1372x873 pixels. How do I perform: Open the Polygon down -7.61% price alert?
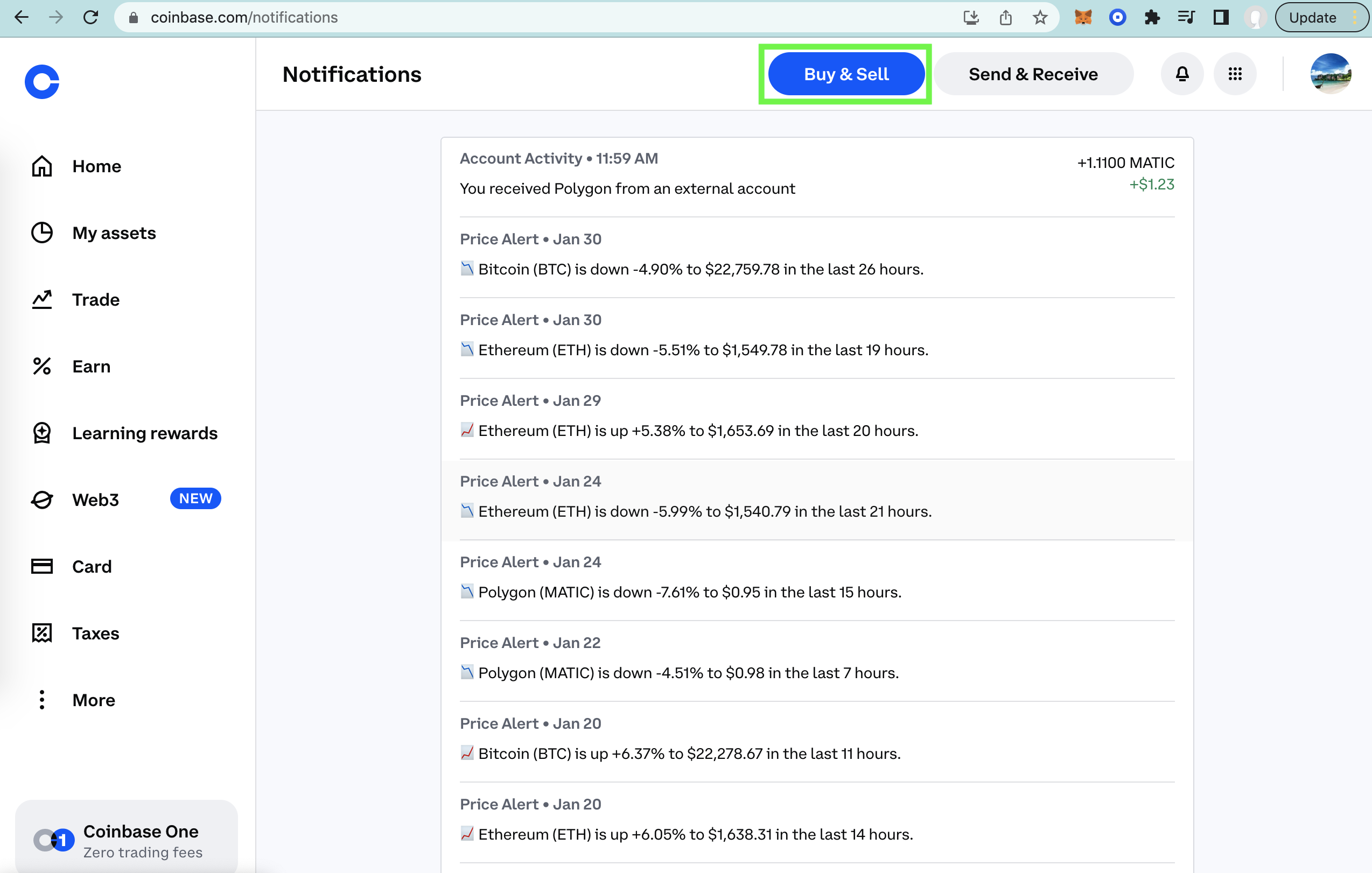[816, 580]
